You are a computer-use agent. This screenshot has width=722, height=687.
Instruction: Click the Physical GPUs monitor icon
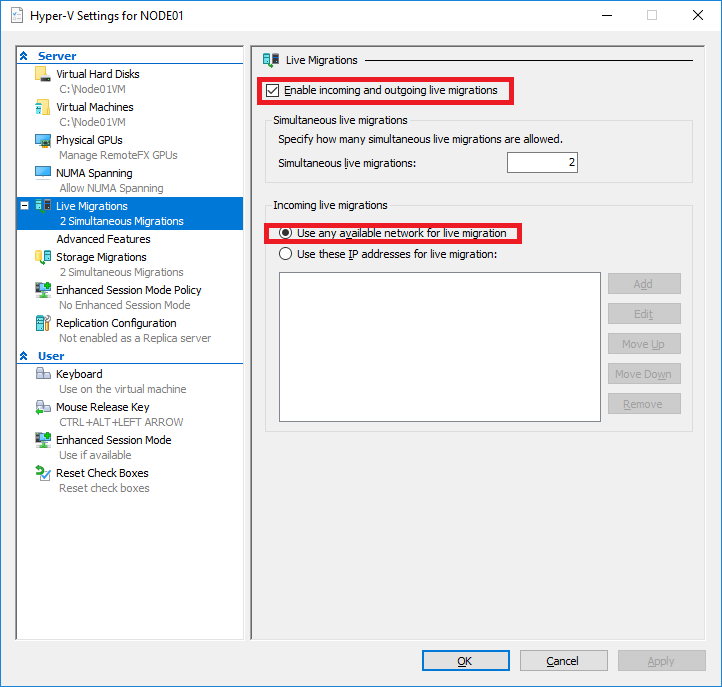(x=43, y=140)
